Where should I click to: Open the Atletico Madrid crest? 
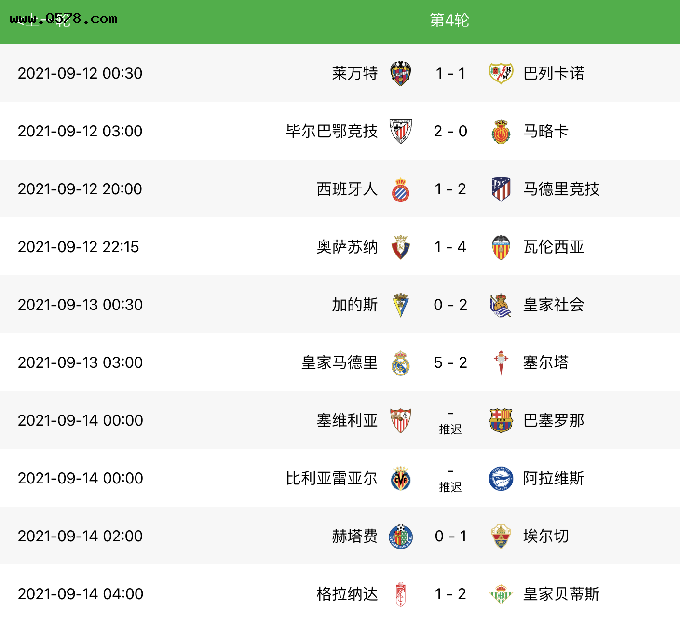pyautogui.click(x=501, y=189)
